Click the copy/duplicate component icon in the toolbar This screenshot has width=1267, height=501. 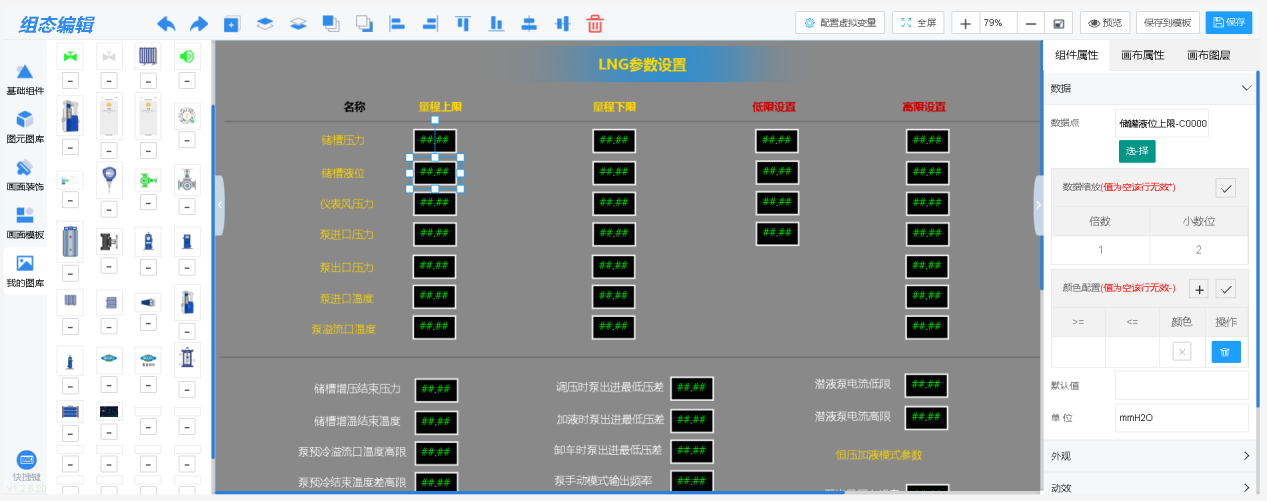tap(232, 23)
